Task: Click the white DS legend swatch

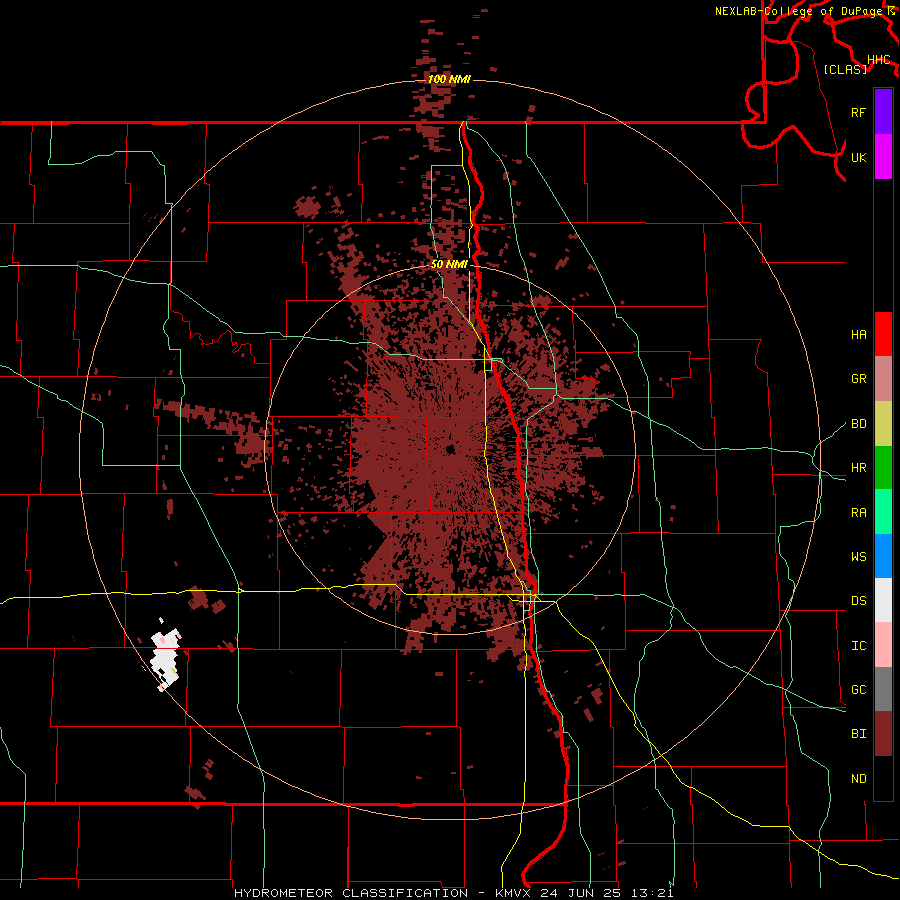Action: [883, 600]
